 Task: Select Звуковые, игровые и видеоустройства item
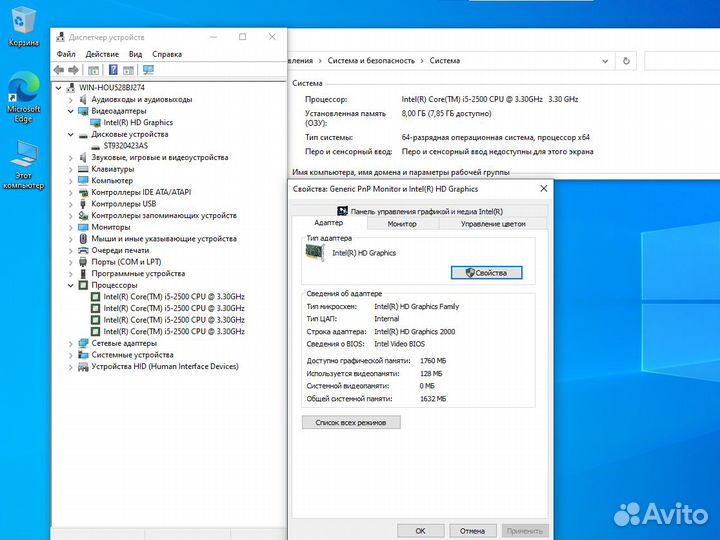(159, 158)
